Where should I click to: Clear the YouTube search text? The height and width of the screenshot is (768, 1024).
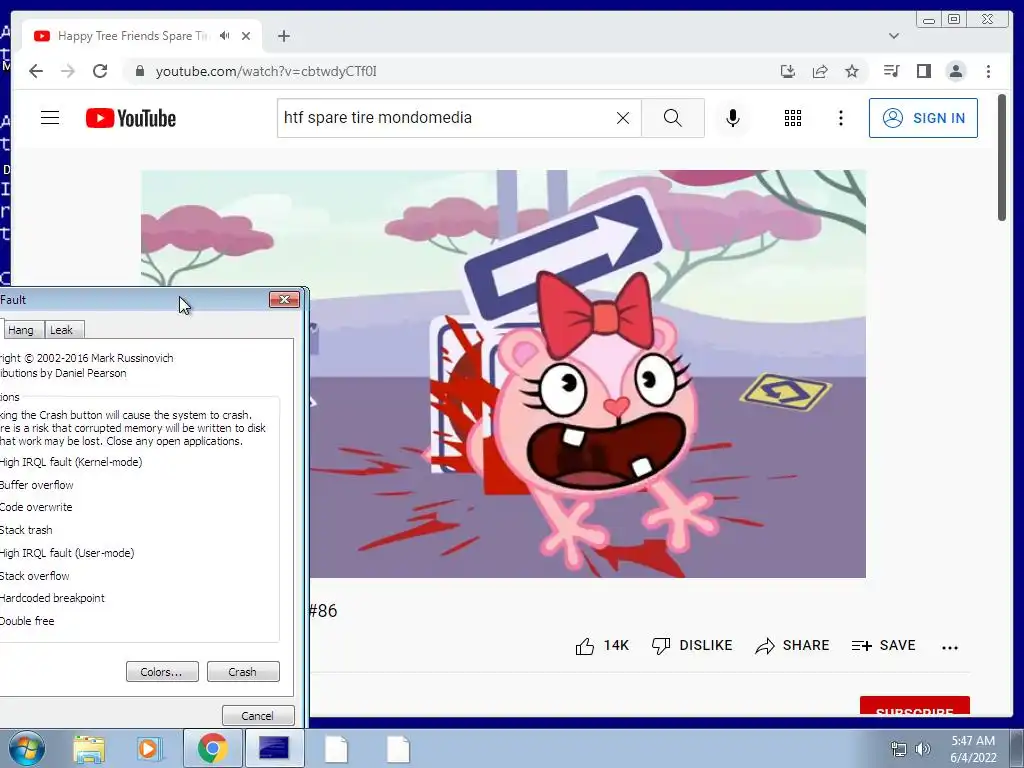[x=623, y=118]
